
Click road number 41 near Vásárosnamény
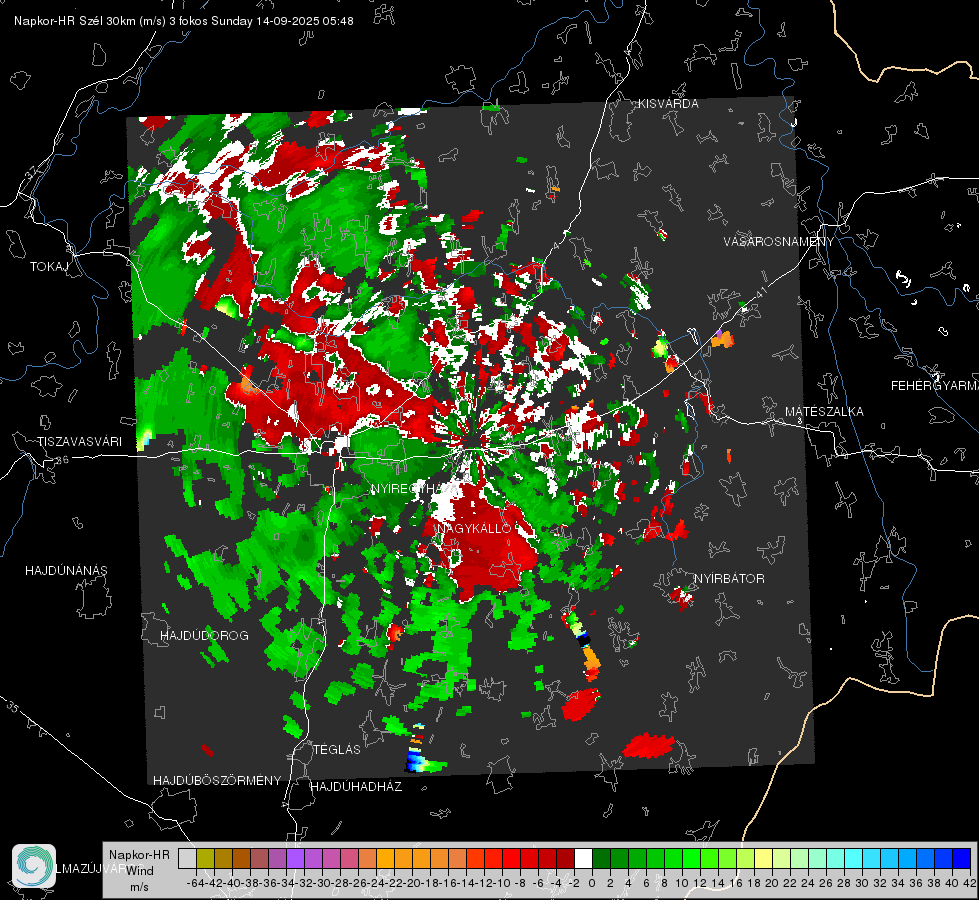pyautogui.click(x=760, y=292)
